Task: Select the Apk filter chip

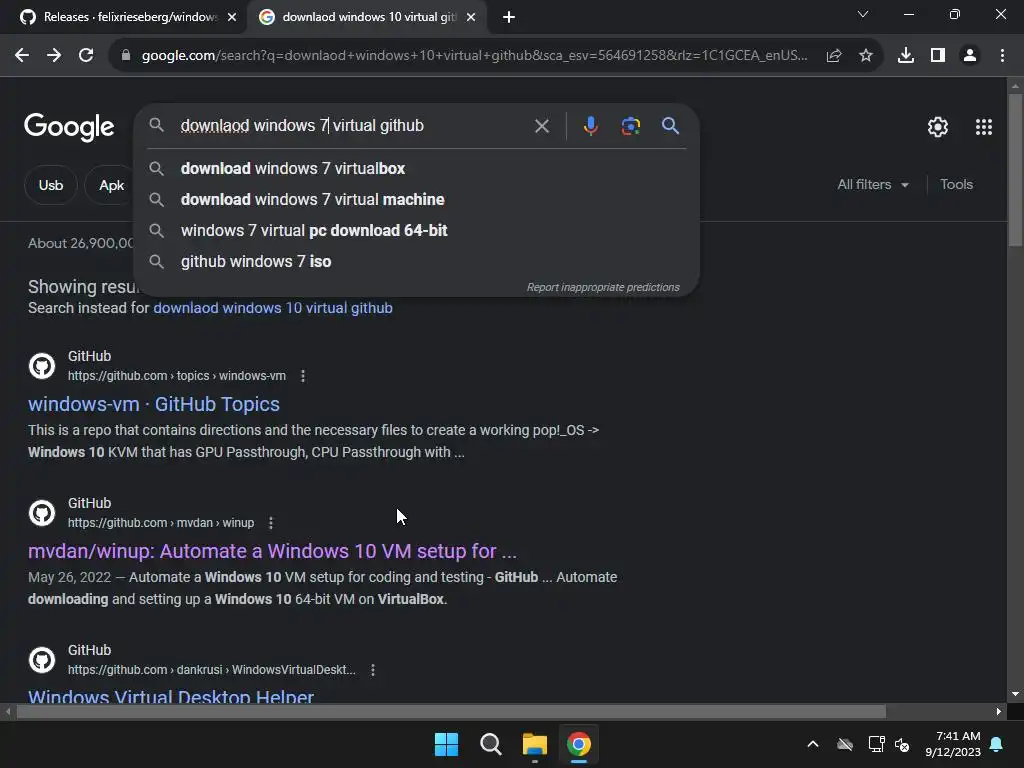Action: coord(112,185)
